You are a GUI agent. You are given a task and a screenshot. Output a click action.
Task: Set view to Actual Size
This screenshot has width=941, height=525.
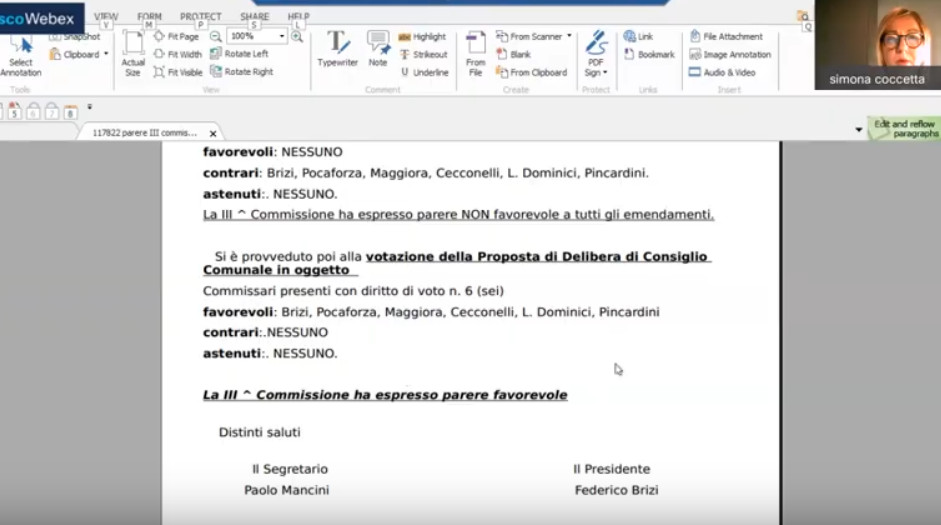(133, 54)
